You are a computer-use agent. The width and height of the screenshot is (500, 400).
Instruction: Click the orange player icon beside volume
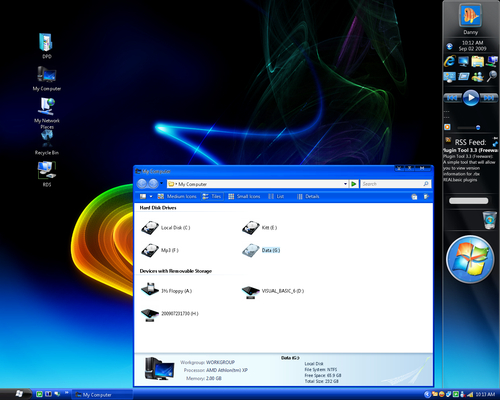(x=447, y=127)
